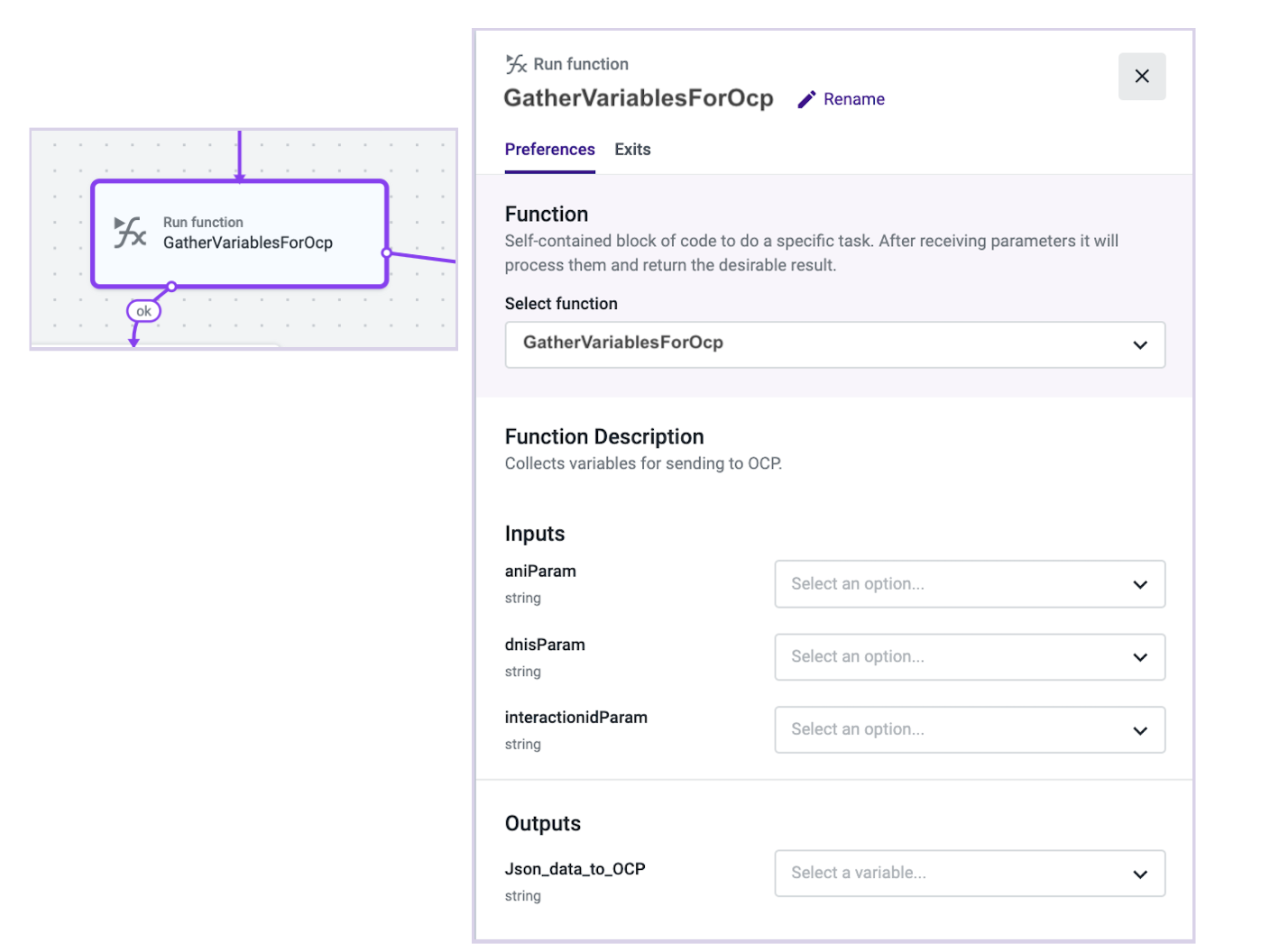Screen dimensions: 1270x952
Task: Expand the dnisParam input dropdown
Action: (x=969, y=657)
